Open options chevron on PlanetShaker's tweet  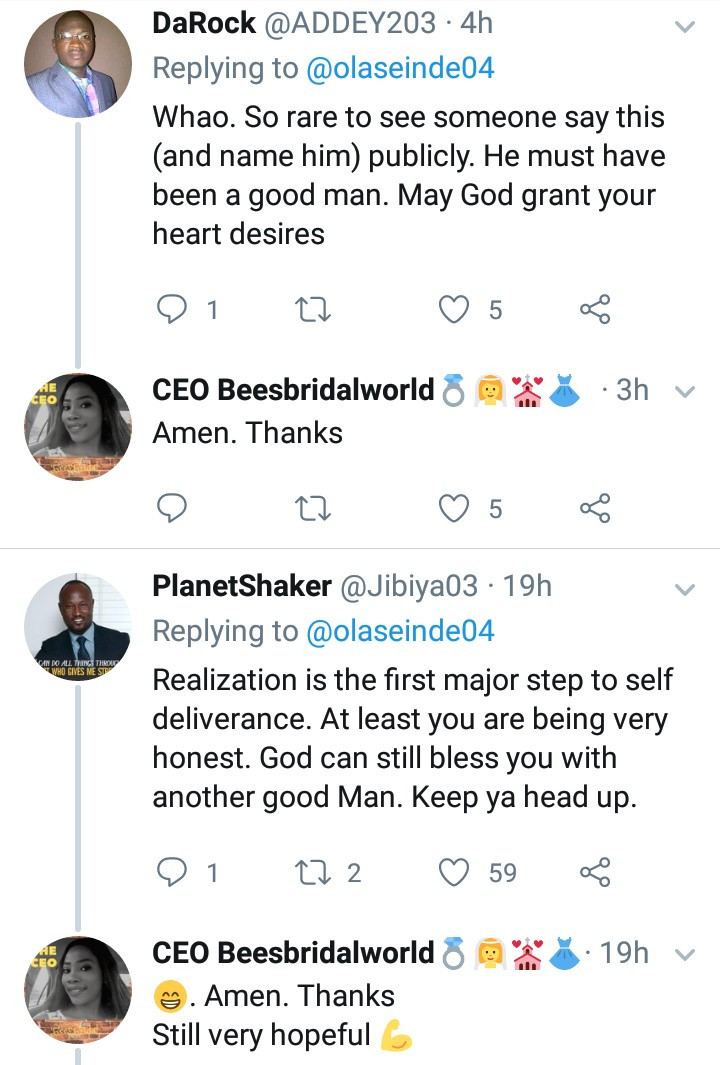[x=685, y=590]
